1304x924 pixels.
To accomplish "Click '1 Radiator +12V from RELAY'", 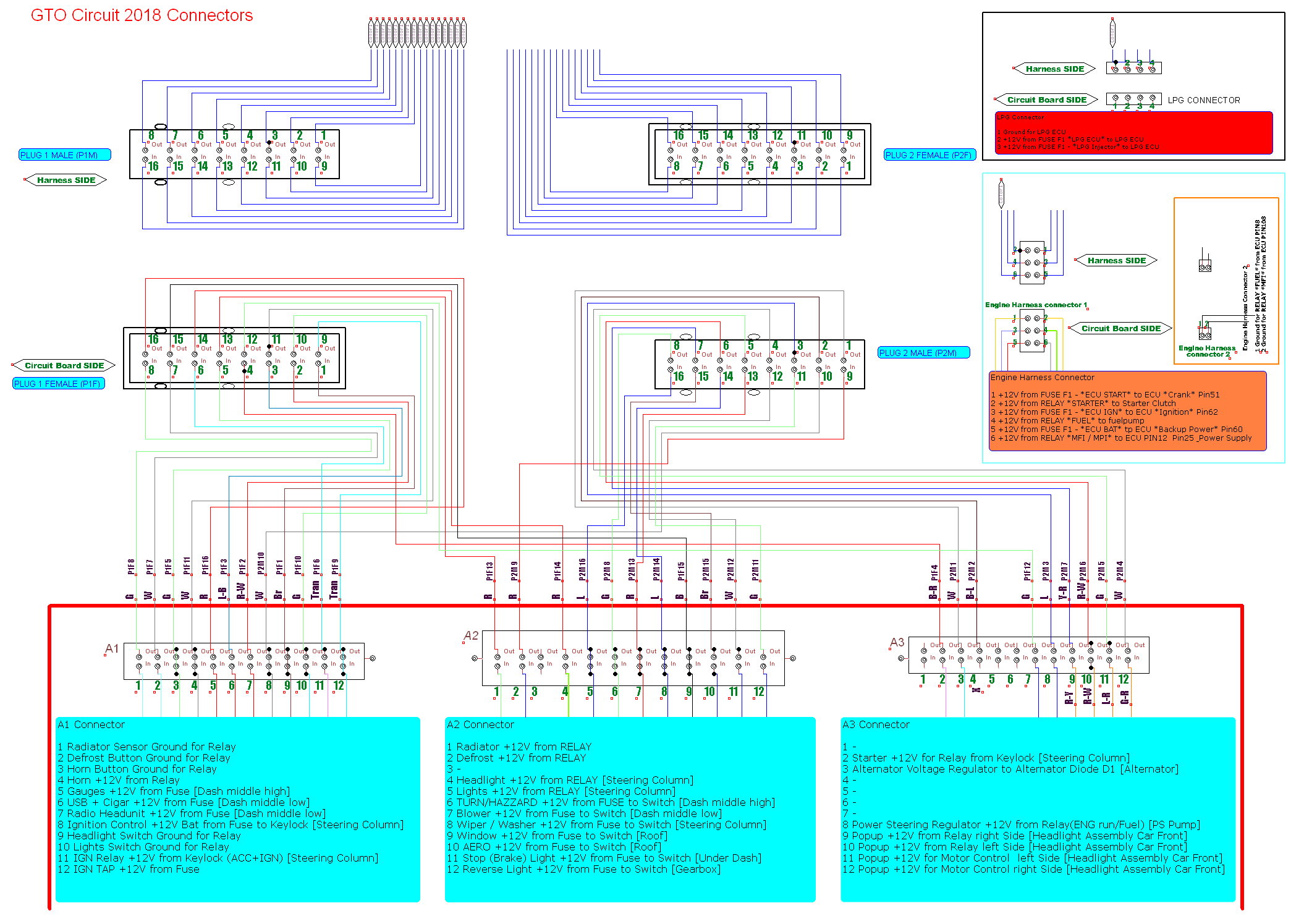I will (519, 747).
